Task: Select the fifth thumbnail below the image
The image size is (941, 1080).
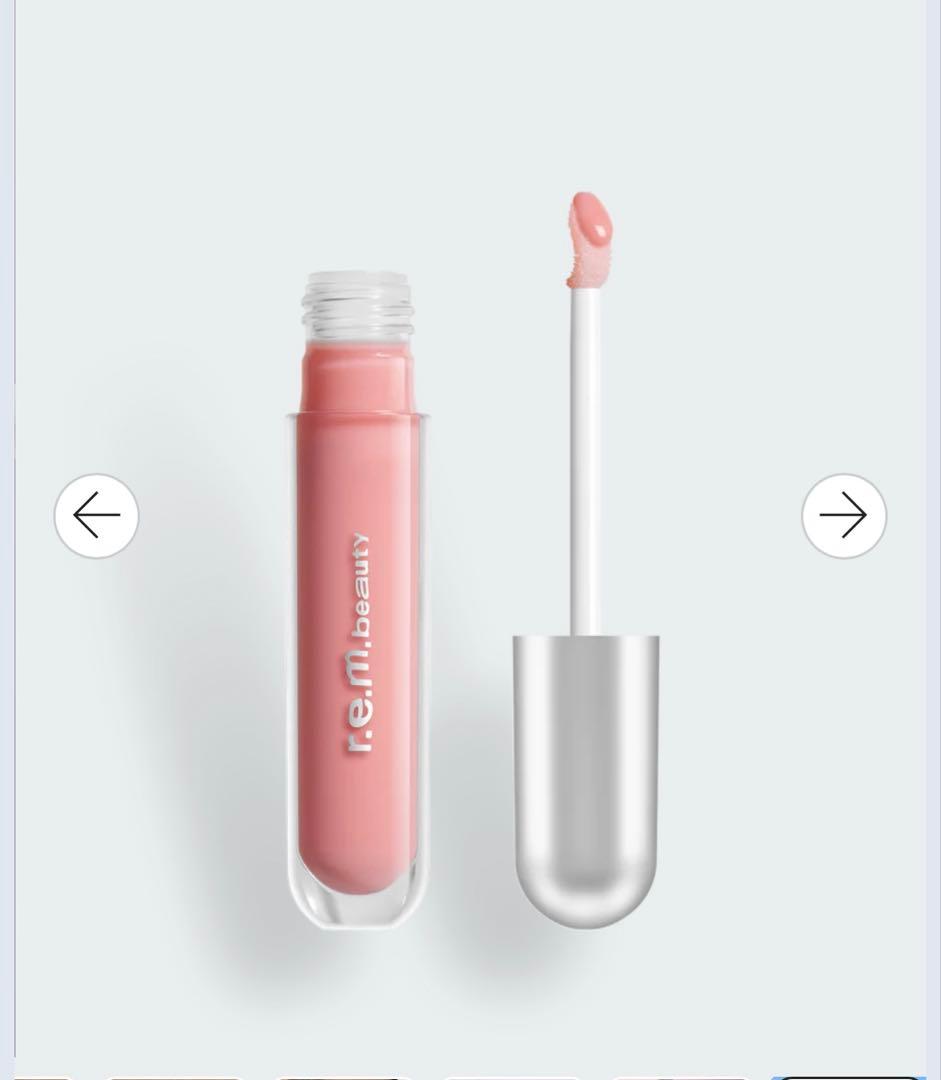Action: 679,1077
